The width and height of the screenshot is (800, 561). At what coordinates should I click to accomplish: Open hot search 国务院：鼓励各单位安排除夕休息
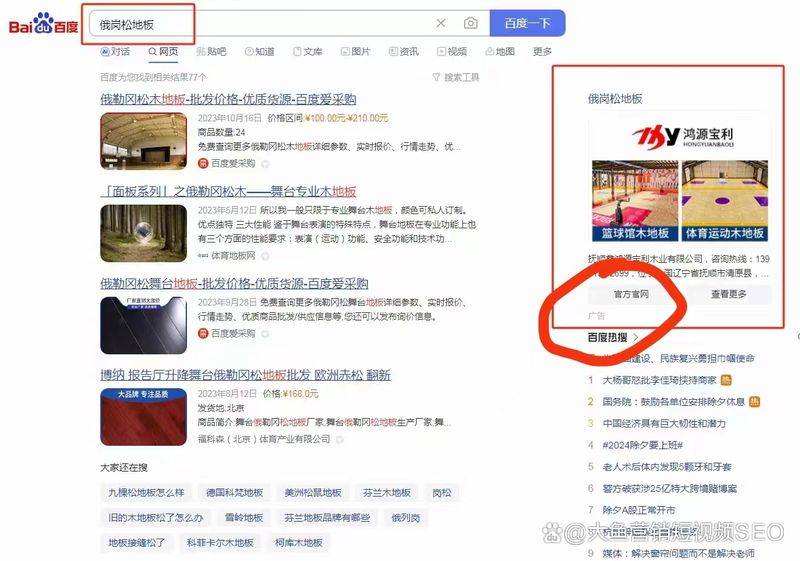pos(674,401)
